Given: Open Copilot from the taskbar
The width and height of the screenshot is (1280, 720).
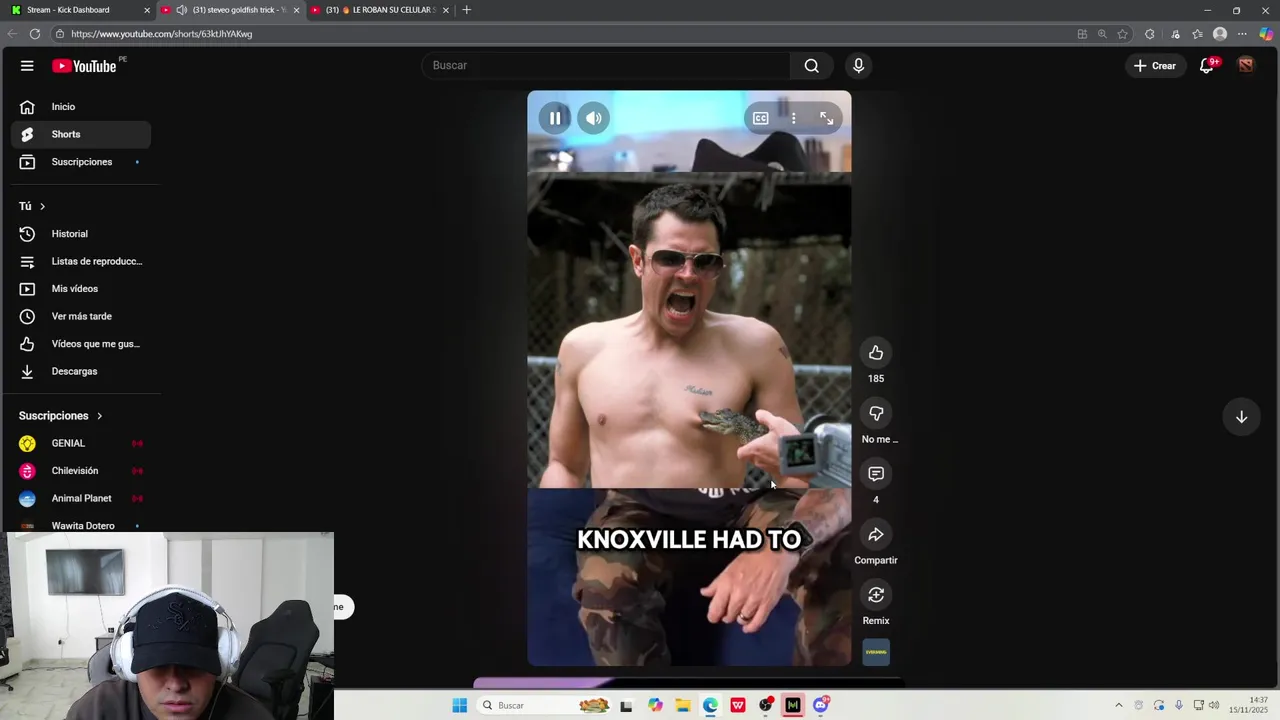Looking at the screenshot, I should 655,705.
